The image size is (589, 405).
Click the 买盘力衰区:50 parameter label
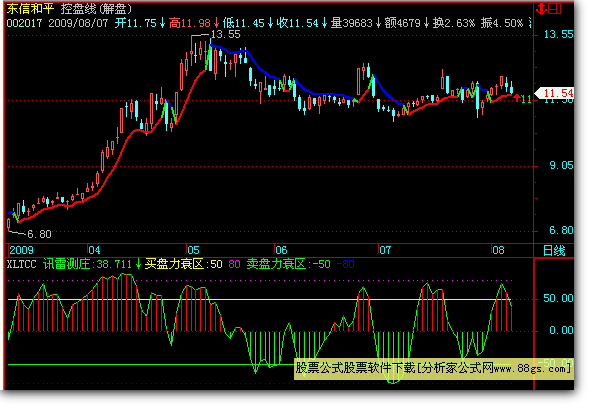point(184,264)
